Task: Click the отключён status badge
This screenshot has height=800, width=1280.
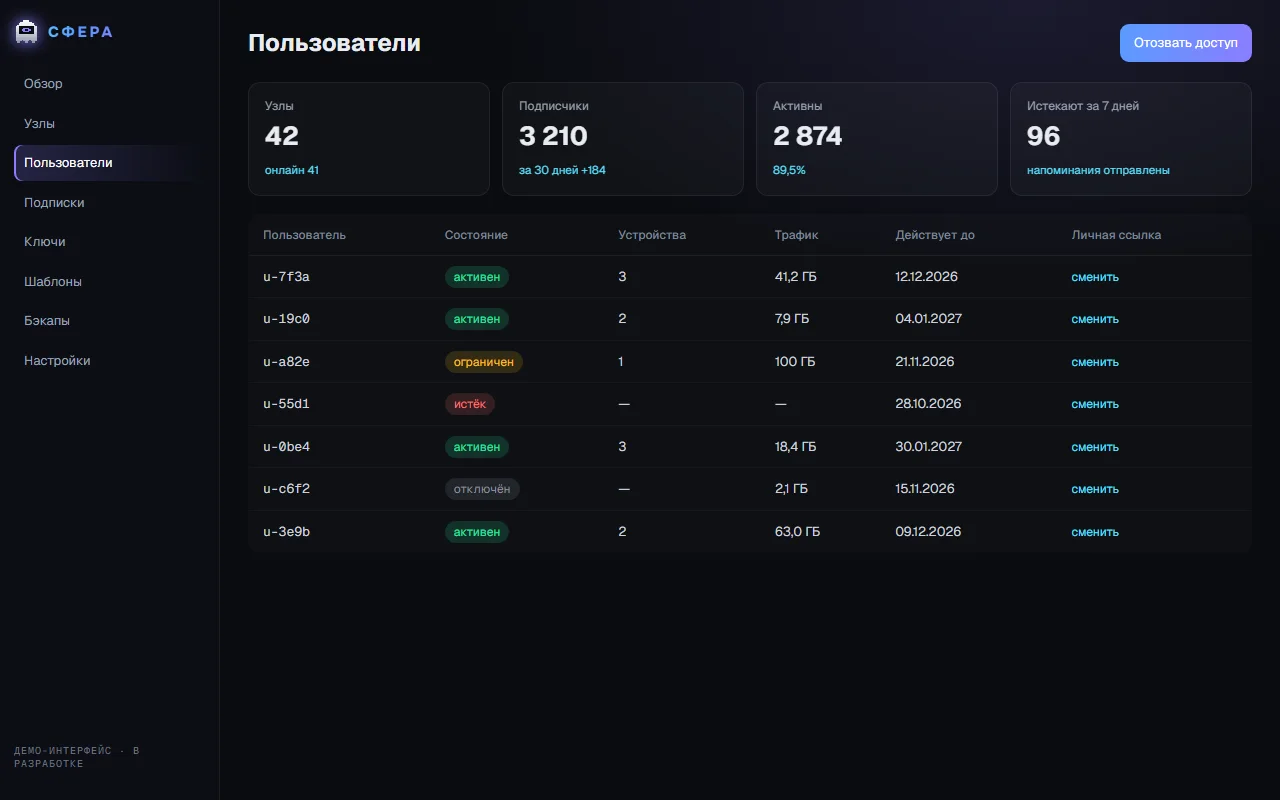Action: pos(482,489)
